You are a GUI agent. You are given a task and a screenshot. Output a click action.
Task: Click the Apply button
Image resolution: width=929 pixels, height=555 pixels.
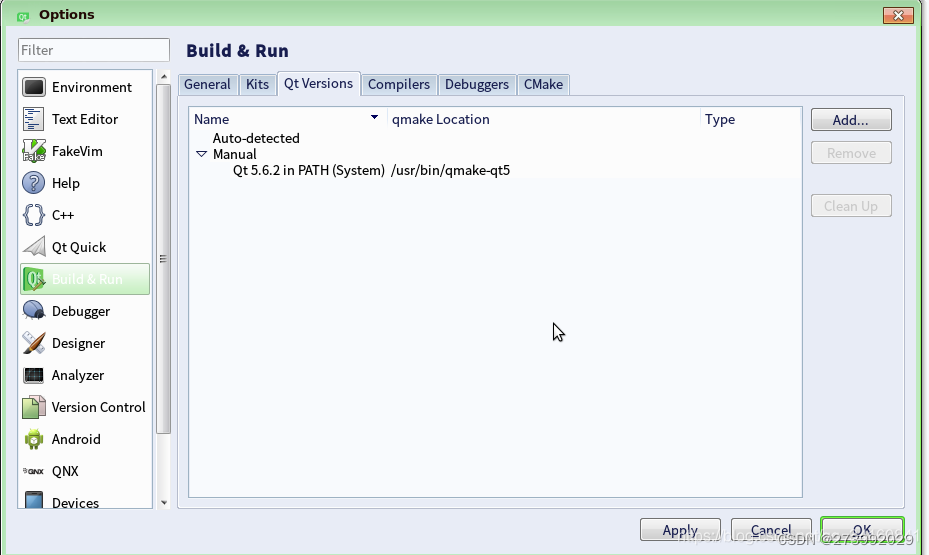pos(680,530)
